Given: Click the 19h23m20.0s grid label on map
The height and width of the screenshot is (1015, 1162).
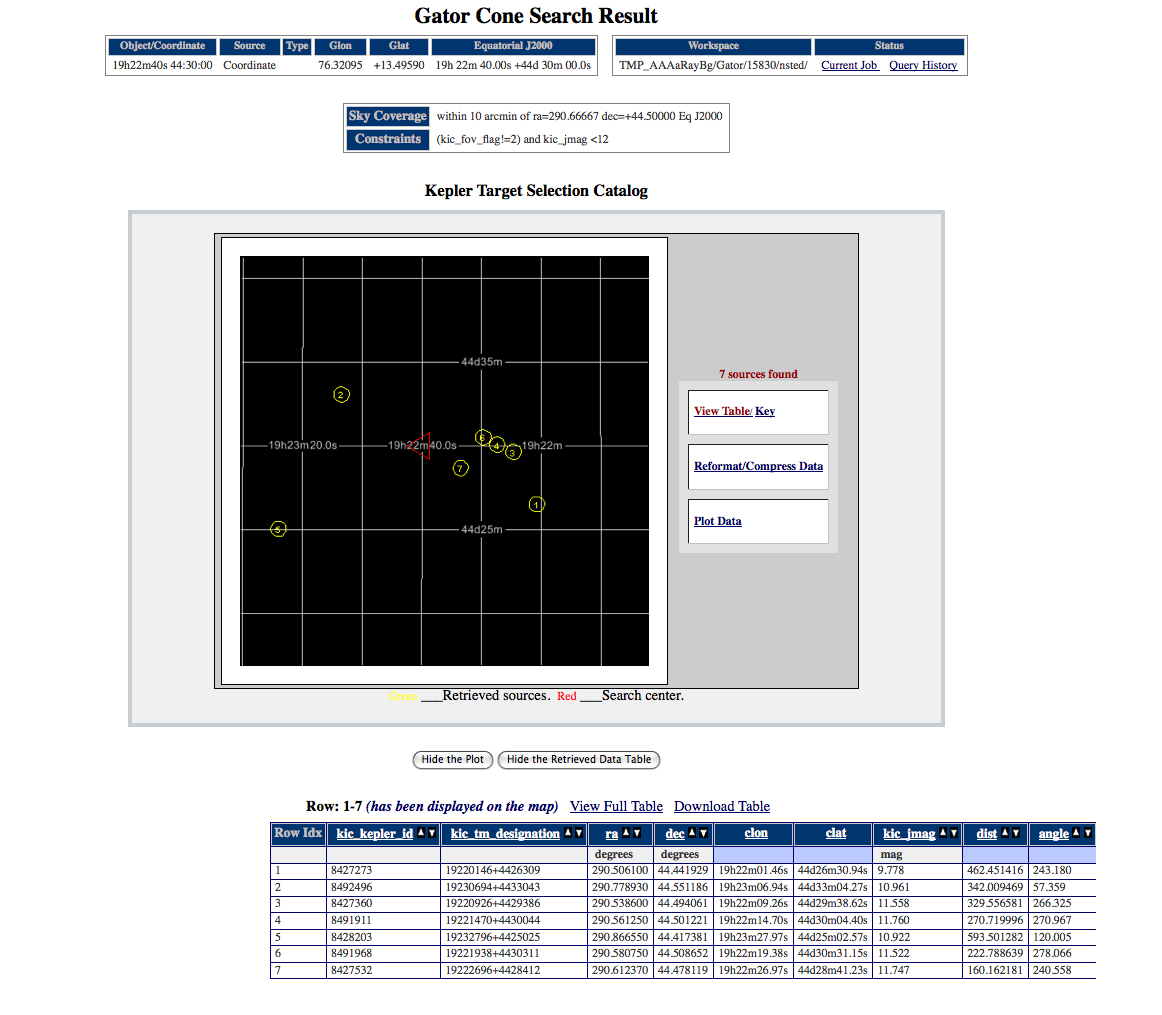Looking at the screenshot, I should click(302, 445).
